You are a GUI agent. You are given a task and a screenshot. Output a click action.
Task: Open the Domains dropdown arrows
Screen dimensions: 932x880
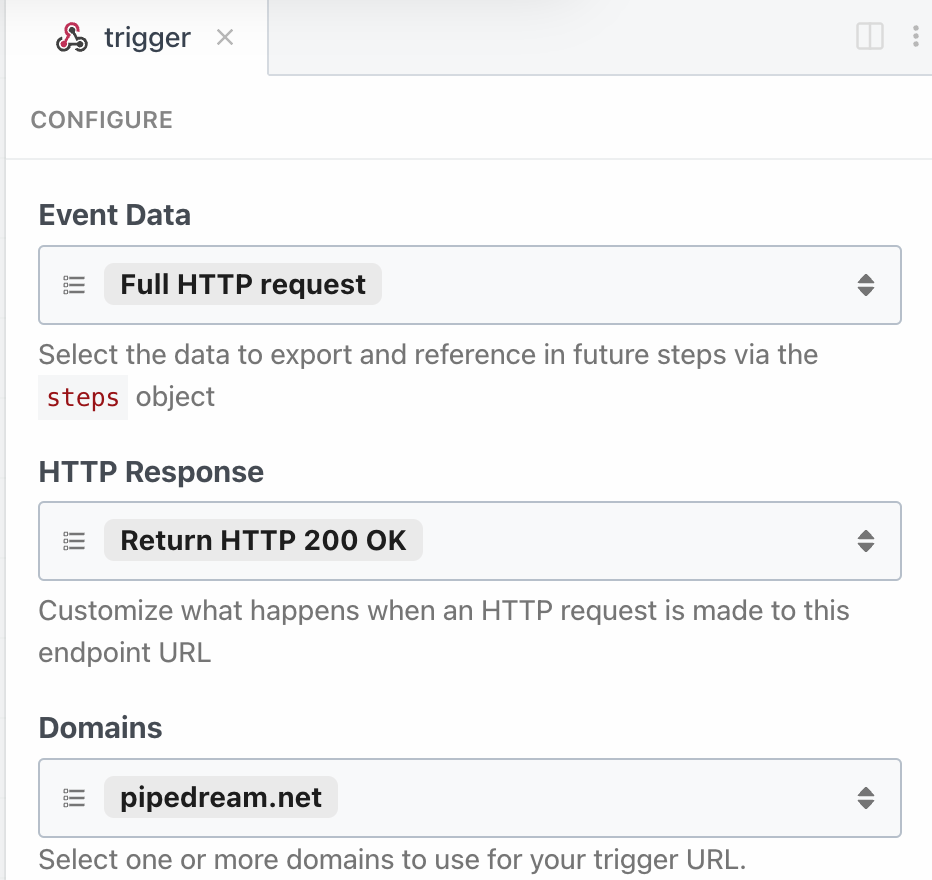866,797
